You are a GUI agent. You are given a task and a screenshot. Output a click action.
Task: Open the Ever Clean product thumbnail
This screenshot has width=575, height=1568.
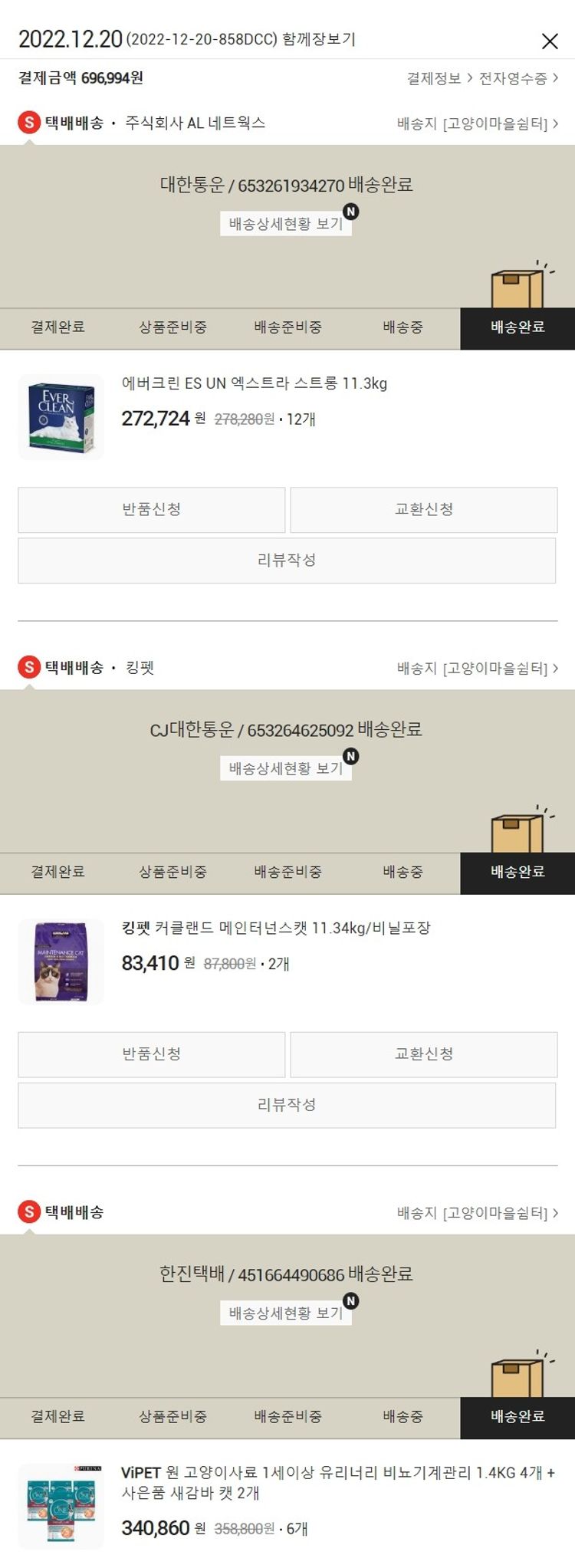[x=61, y=417]
